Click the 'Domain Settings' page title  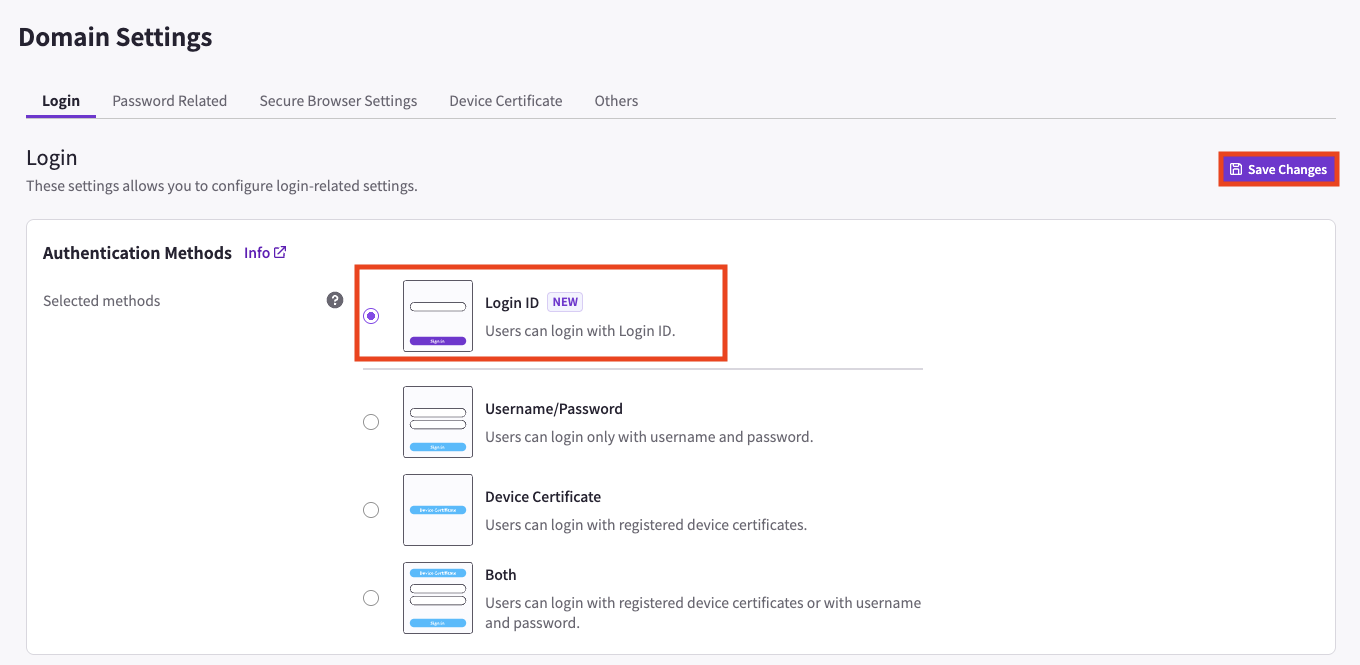pos(116,38)
